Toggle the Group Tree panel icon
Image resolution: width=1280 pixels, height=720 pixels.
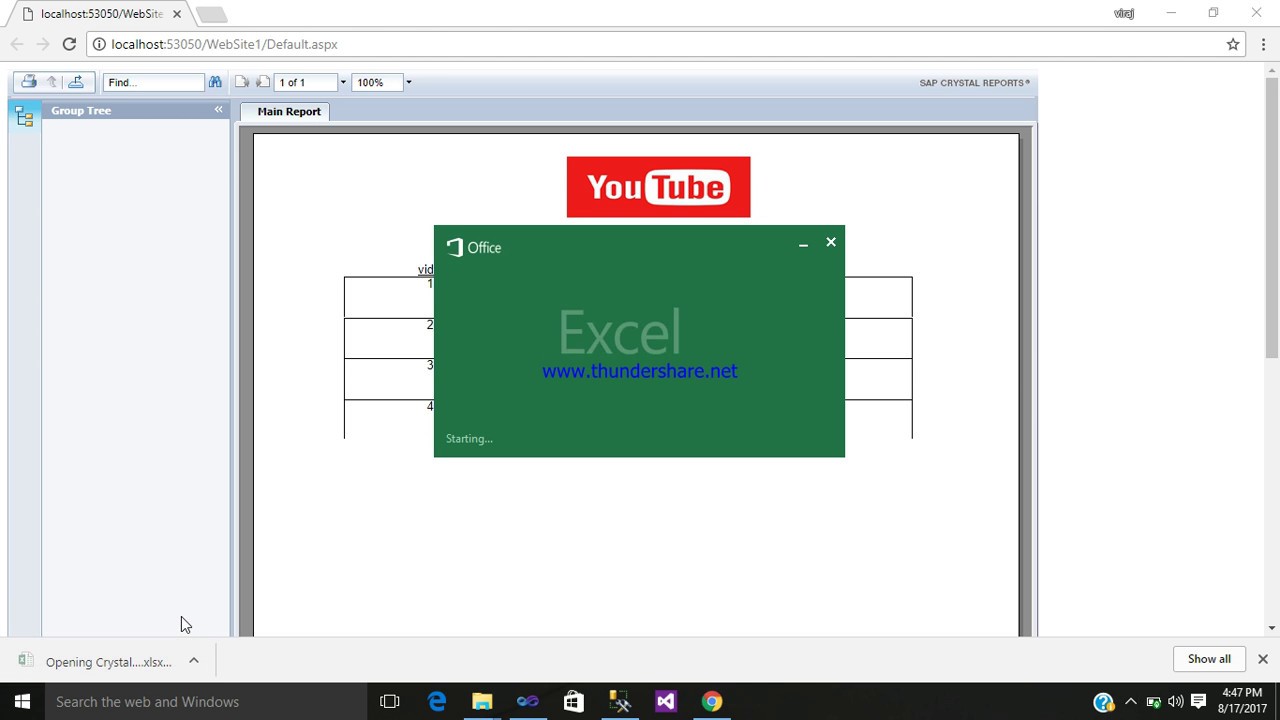25,117
